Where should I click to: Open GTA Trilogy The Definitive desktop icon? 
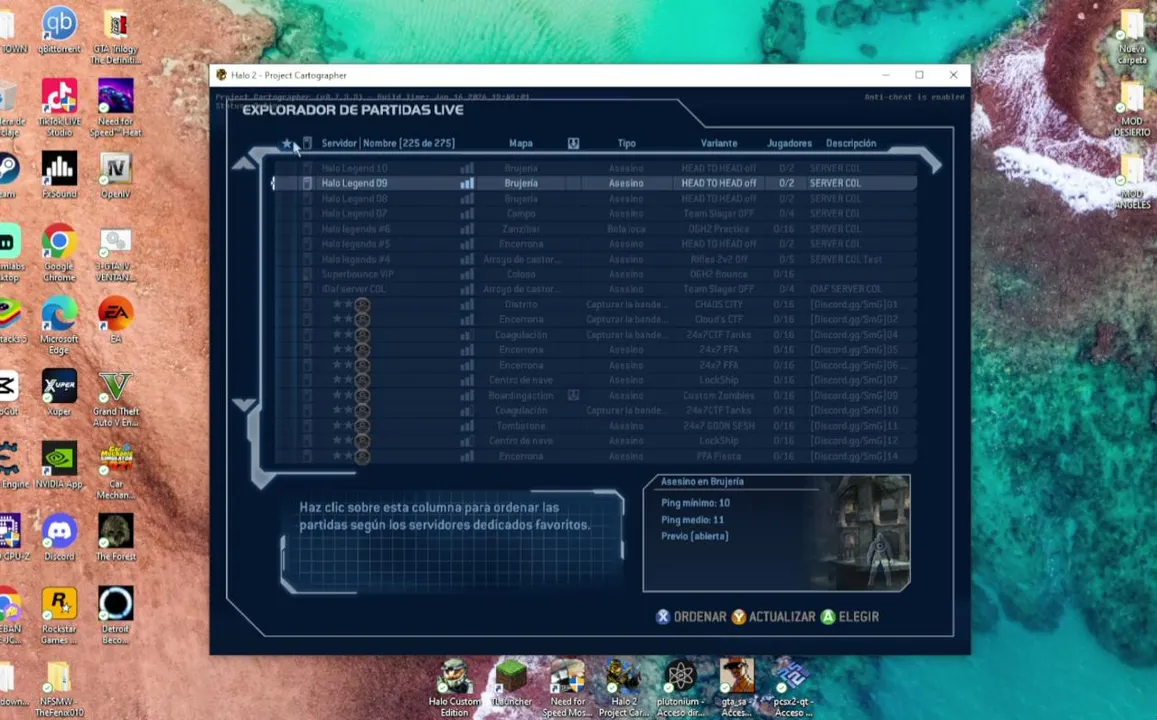click(116, 35)
